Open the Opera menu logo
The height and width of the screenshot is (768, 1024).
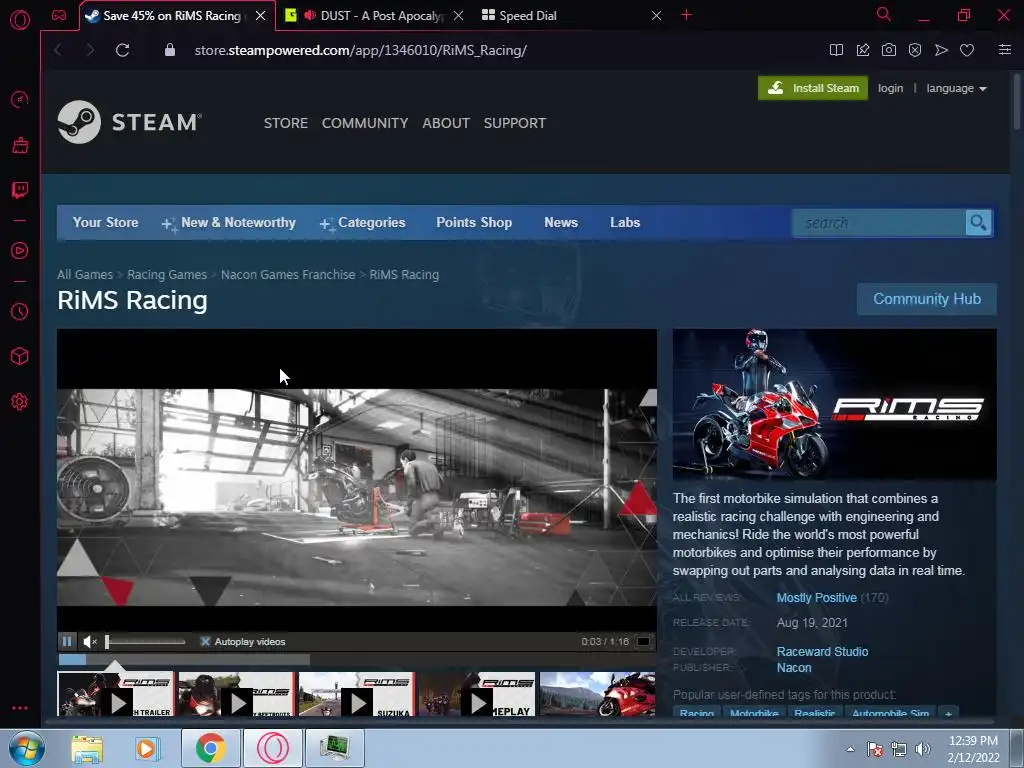(x=20, y=20)
